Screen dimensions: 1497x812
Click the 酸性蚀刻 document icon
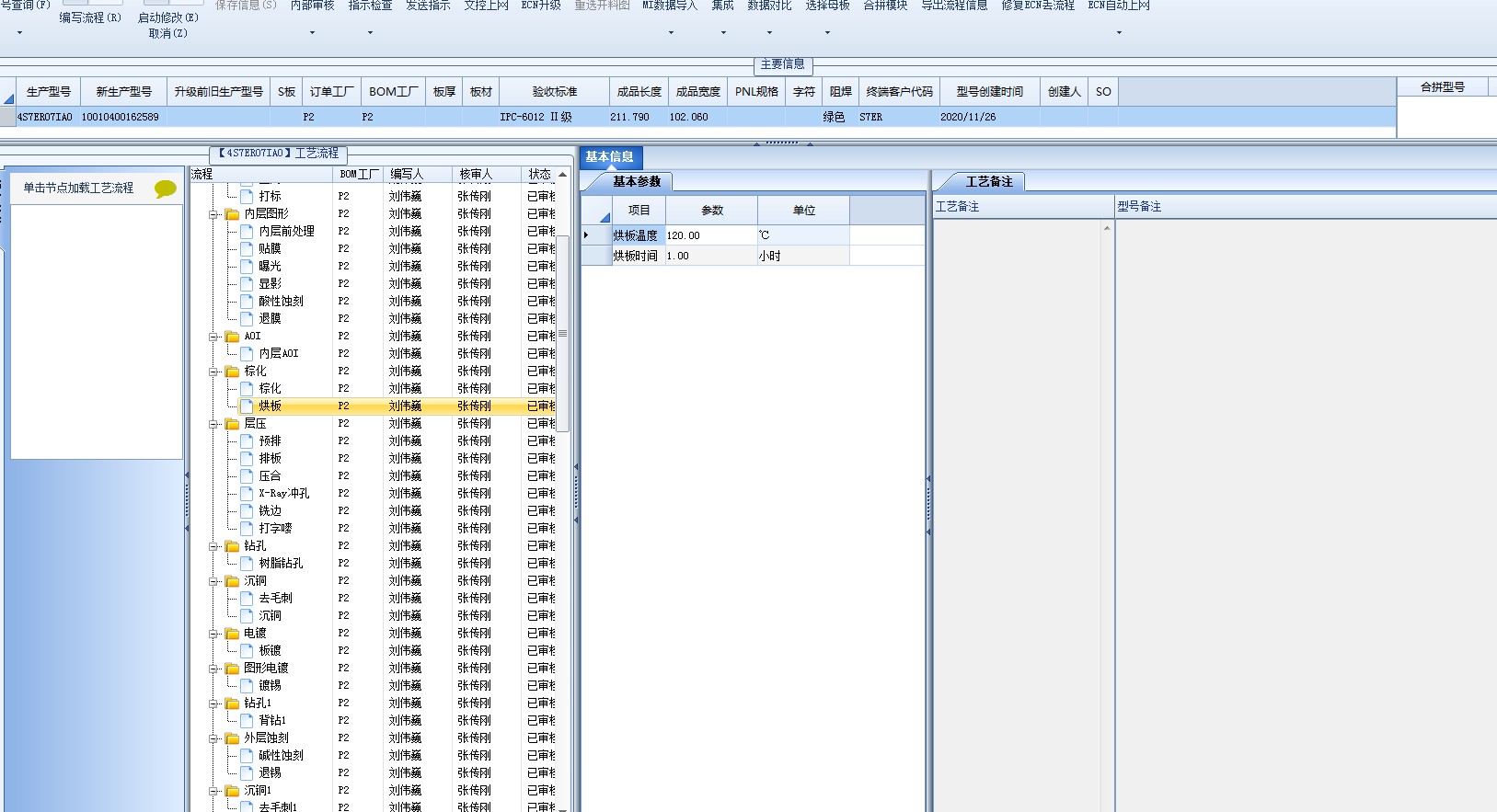[247, 301]
